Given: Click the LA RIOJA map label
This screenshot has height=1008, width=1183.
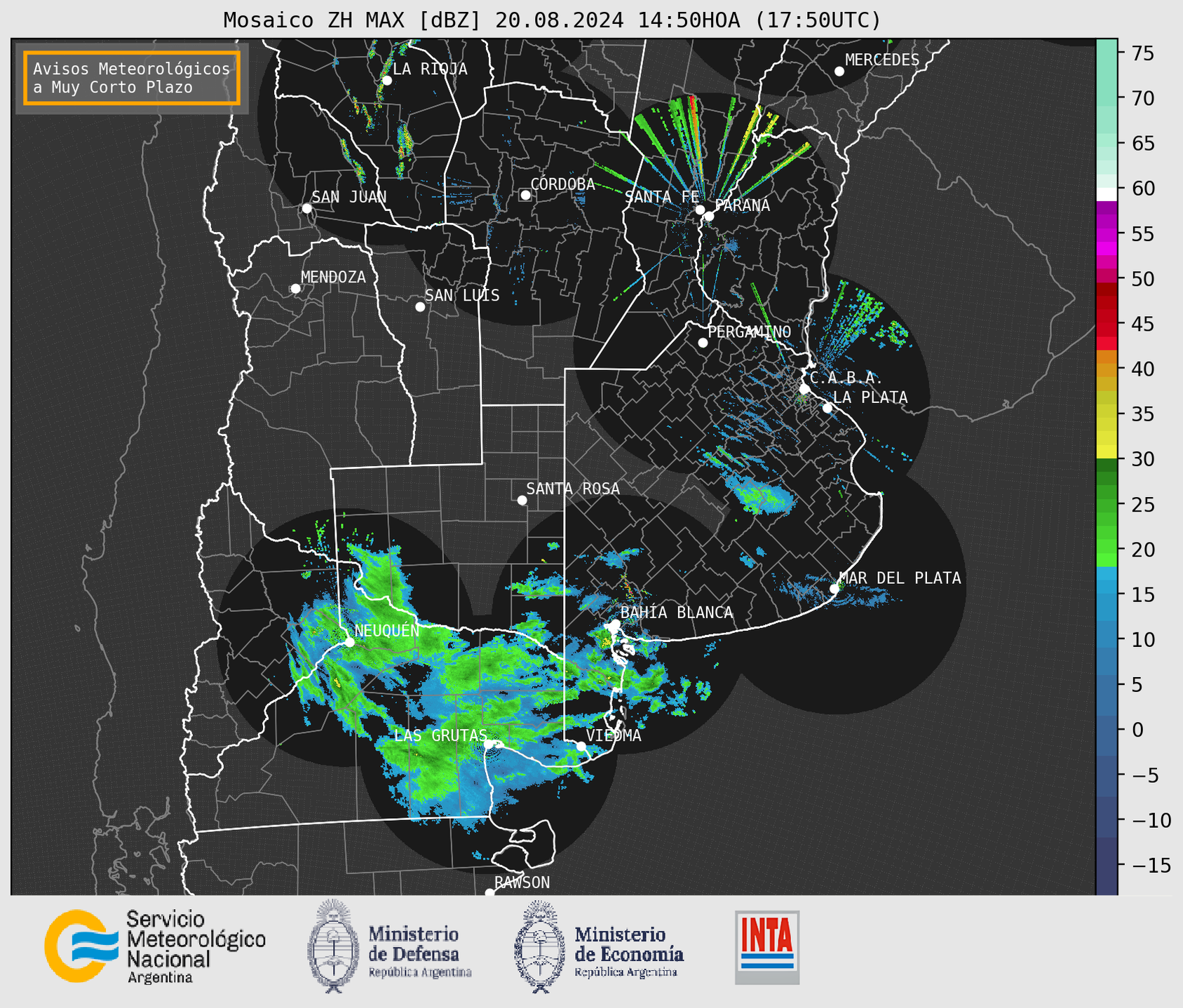Looking at the screenshot, I should tap(430, 69).
